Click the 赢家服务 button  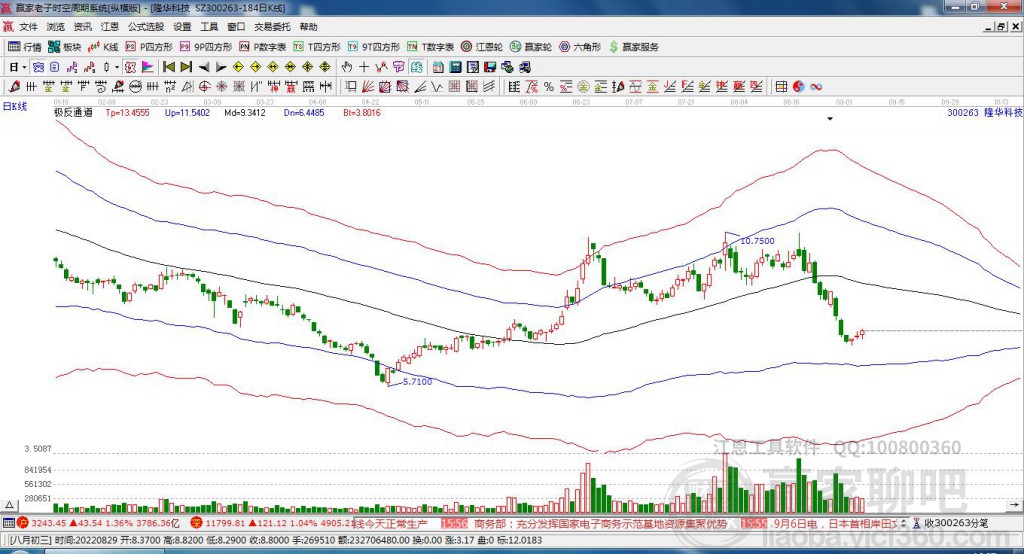[634, 47]
